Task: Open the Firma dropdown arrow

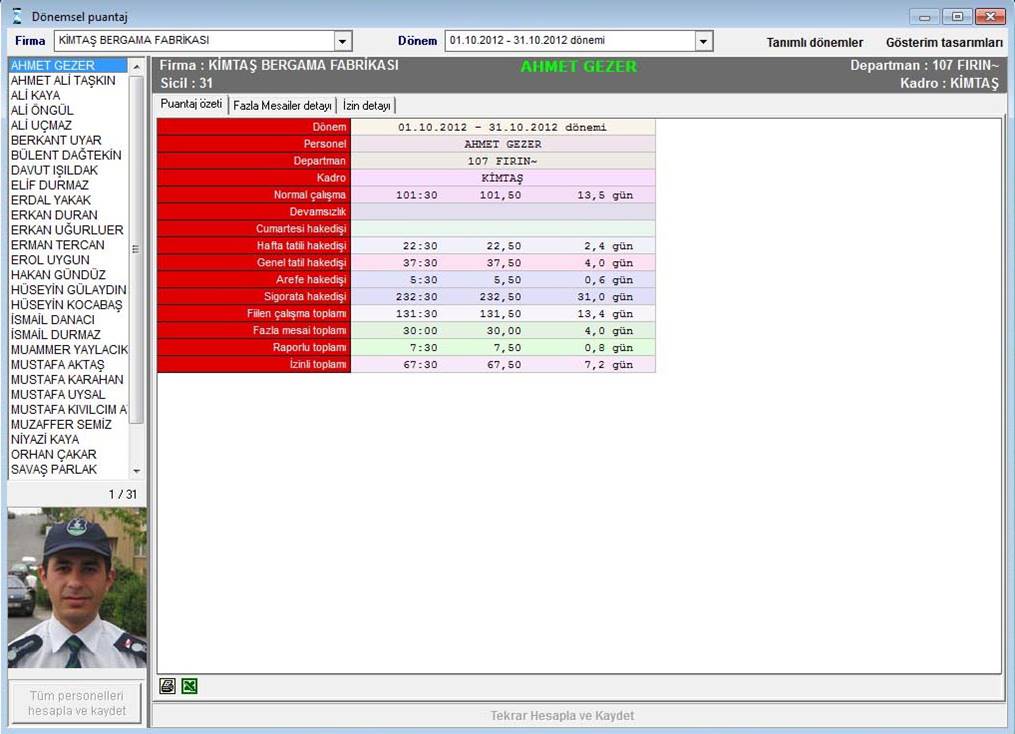Action: pyautogui.click(x=343, y=41)
